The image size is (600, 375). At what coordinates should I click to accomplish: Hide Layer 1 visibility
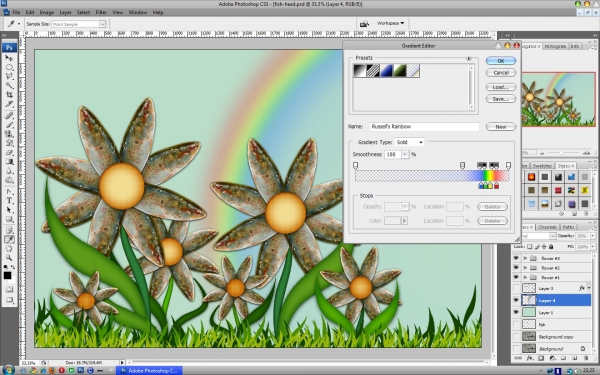click(516, 313)
